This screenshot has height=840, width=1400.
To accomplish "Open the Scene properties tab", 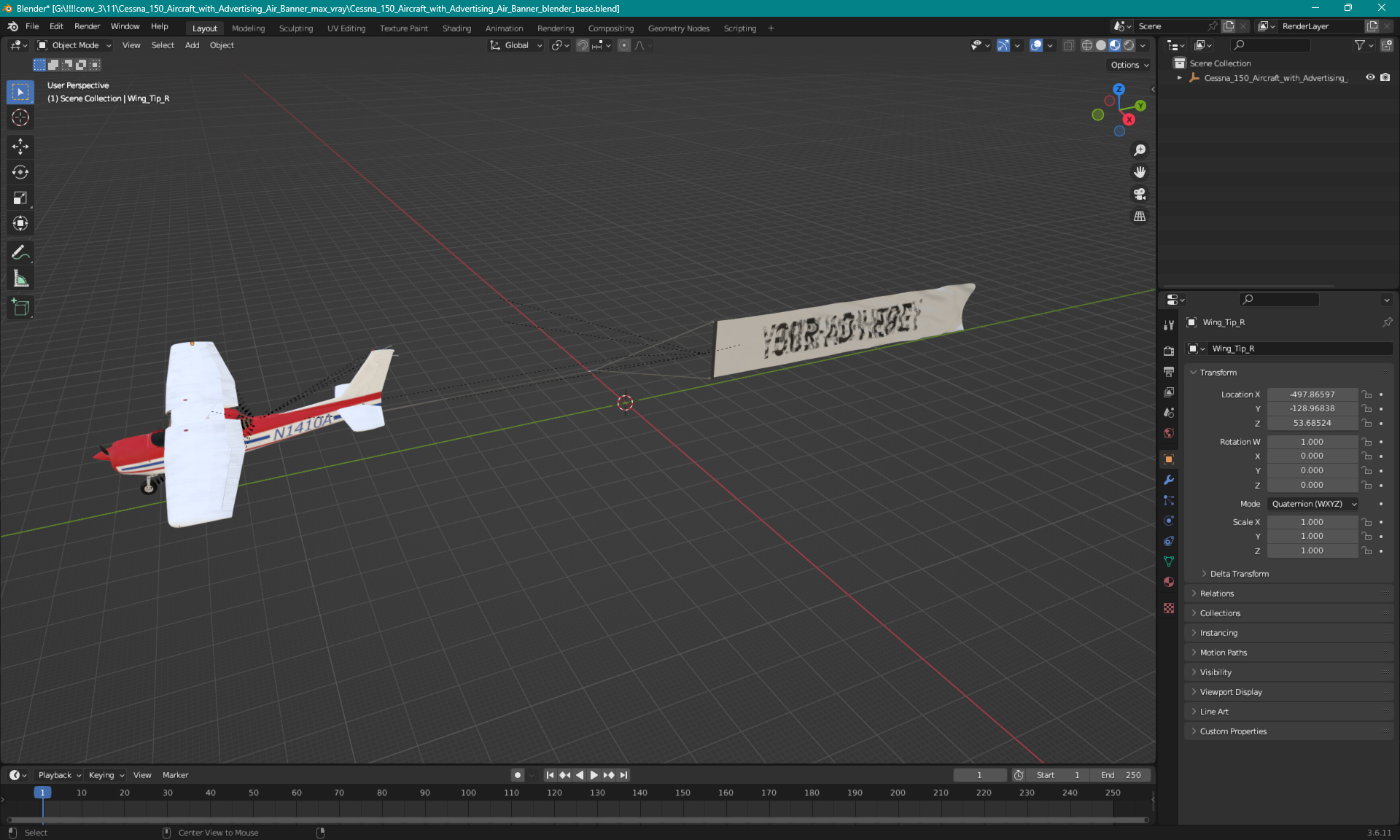I will point(1169,412).
